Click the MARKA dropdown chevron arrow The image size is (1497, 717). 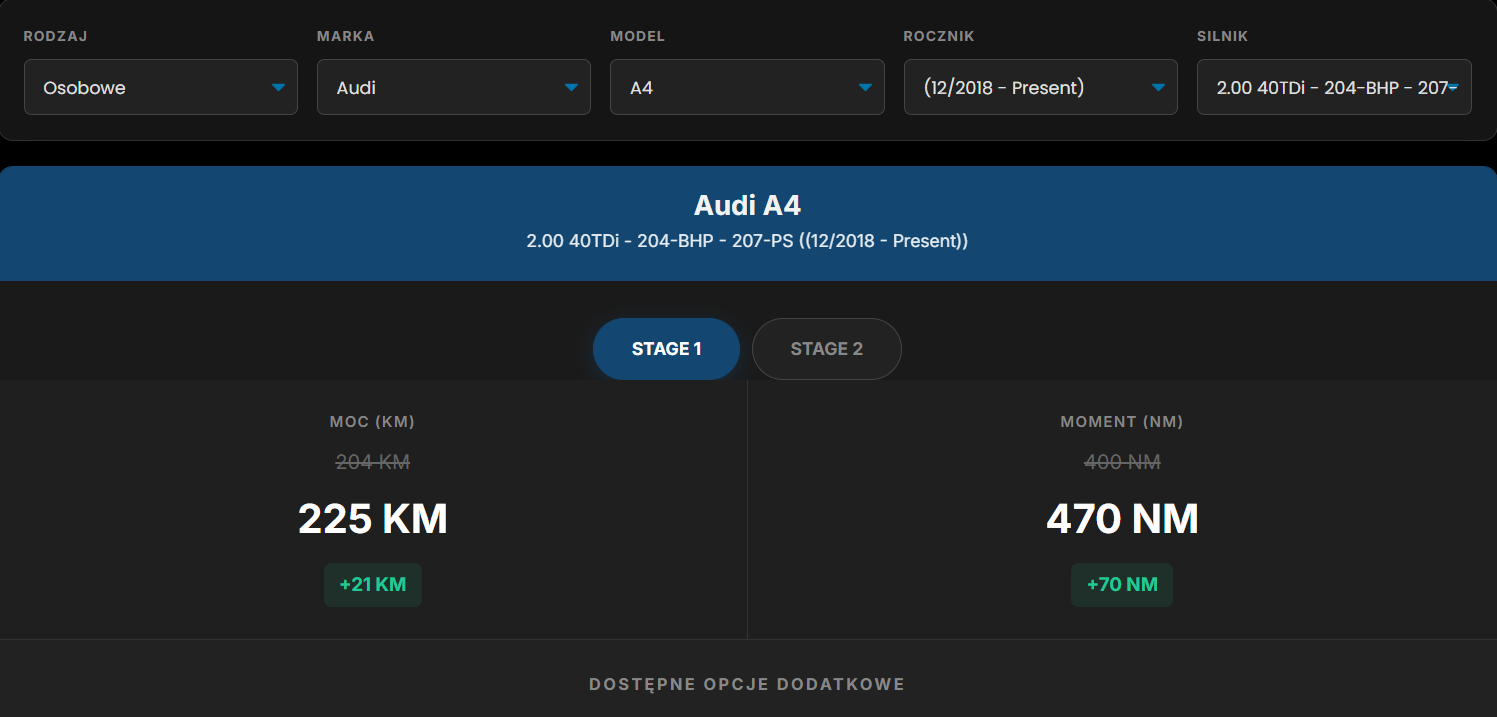572,87
